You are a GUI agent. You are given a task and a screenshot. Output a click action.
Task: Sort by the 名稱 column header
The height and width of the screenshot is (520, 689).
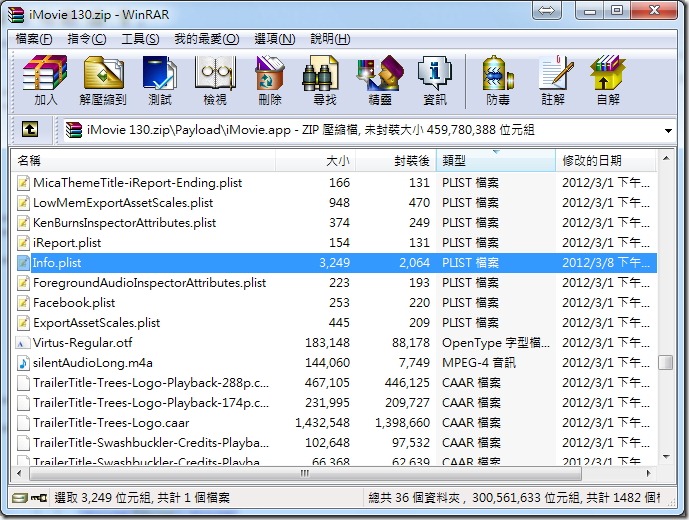143,161
